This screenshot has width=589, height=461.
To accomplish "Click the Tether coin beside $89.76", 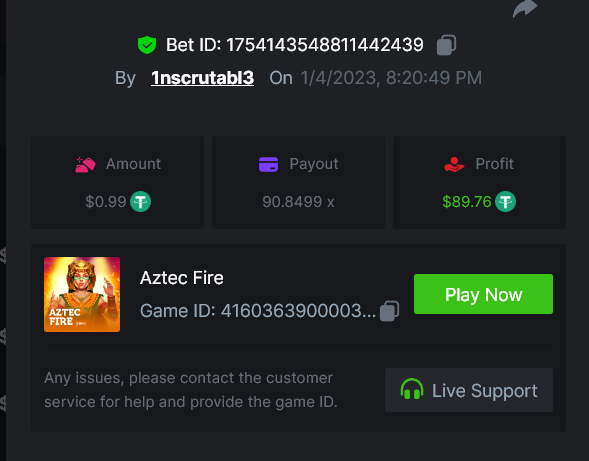I will [x=505, y=202].
